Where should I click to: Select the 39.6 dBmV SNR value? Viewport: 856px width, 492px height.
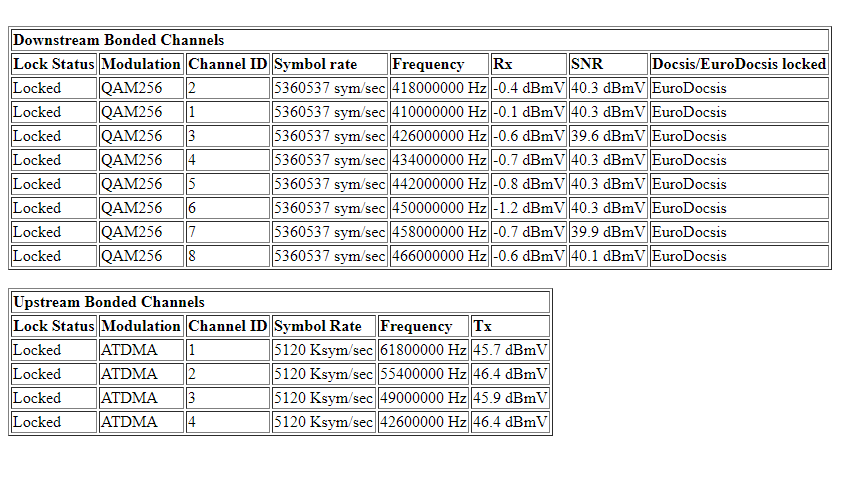[608, 136]
